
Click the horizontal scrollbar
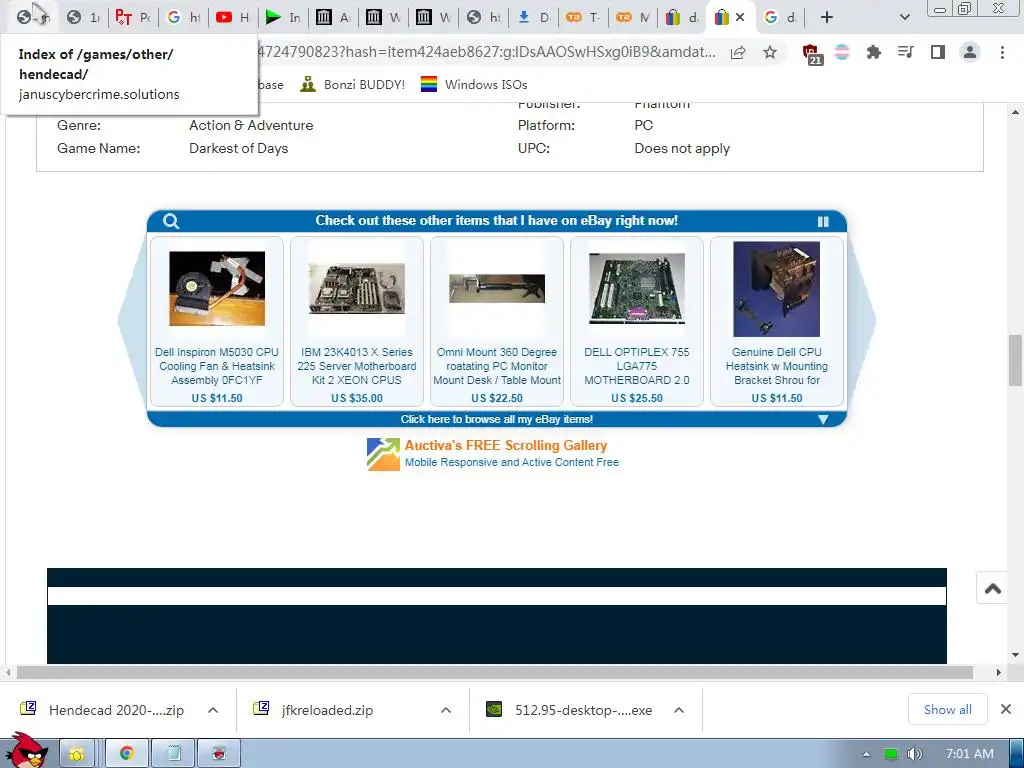click(x=494, y=672)
